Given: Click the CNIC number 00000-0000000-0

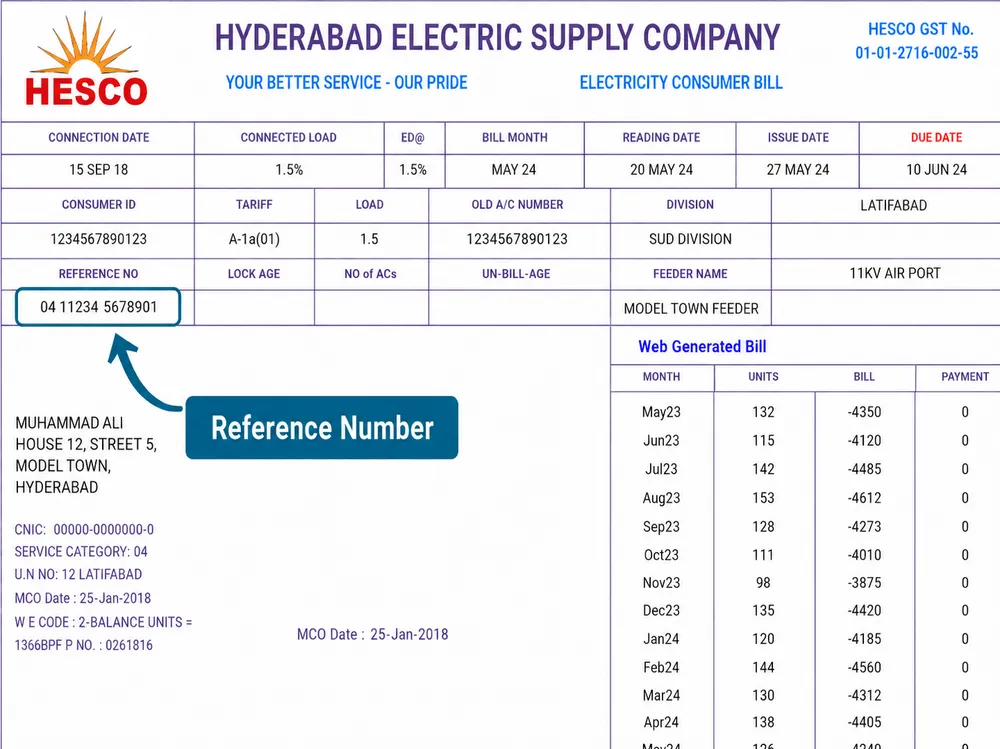Looking at the screenshot, I should (x=103, y=530).
